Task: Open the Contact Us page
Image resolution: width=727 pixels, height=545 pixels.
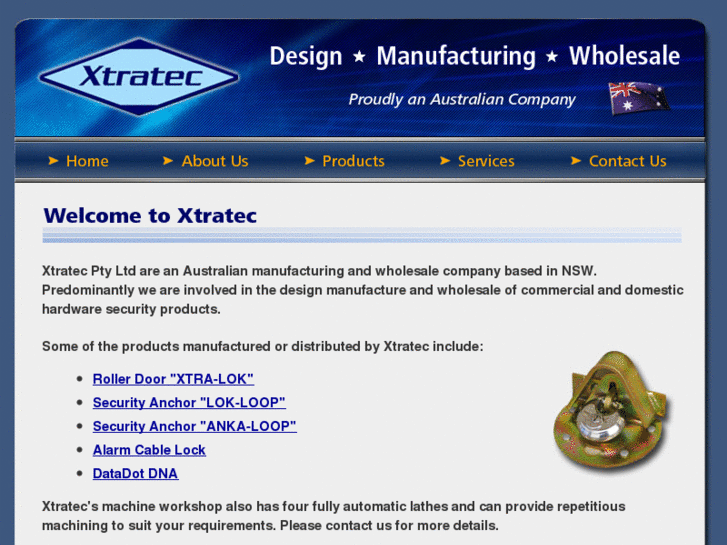Action: pos(627,161)
